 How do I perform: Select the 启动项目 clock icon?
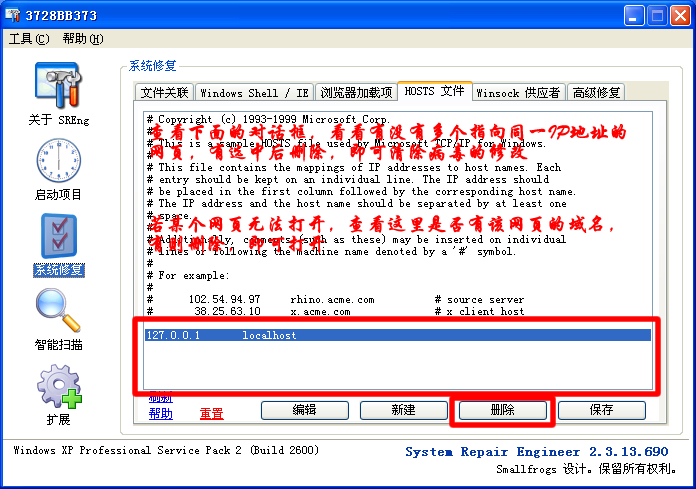tap(58, 161)
